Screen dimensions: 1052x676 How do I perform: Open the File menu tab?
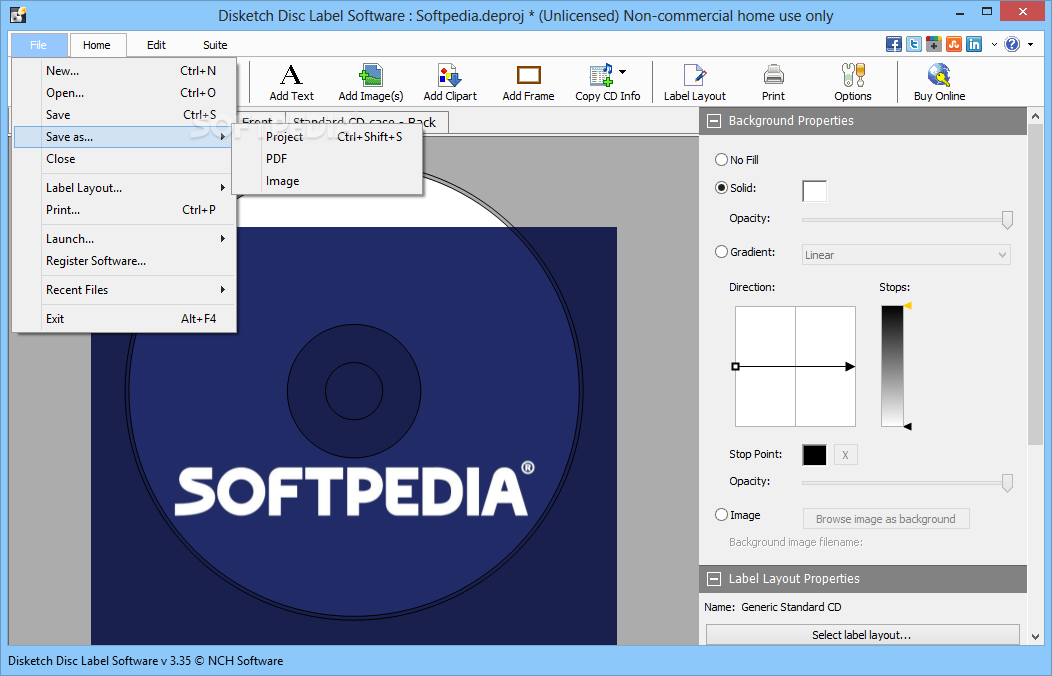pyautogui.click(x=39, y=45)
